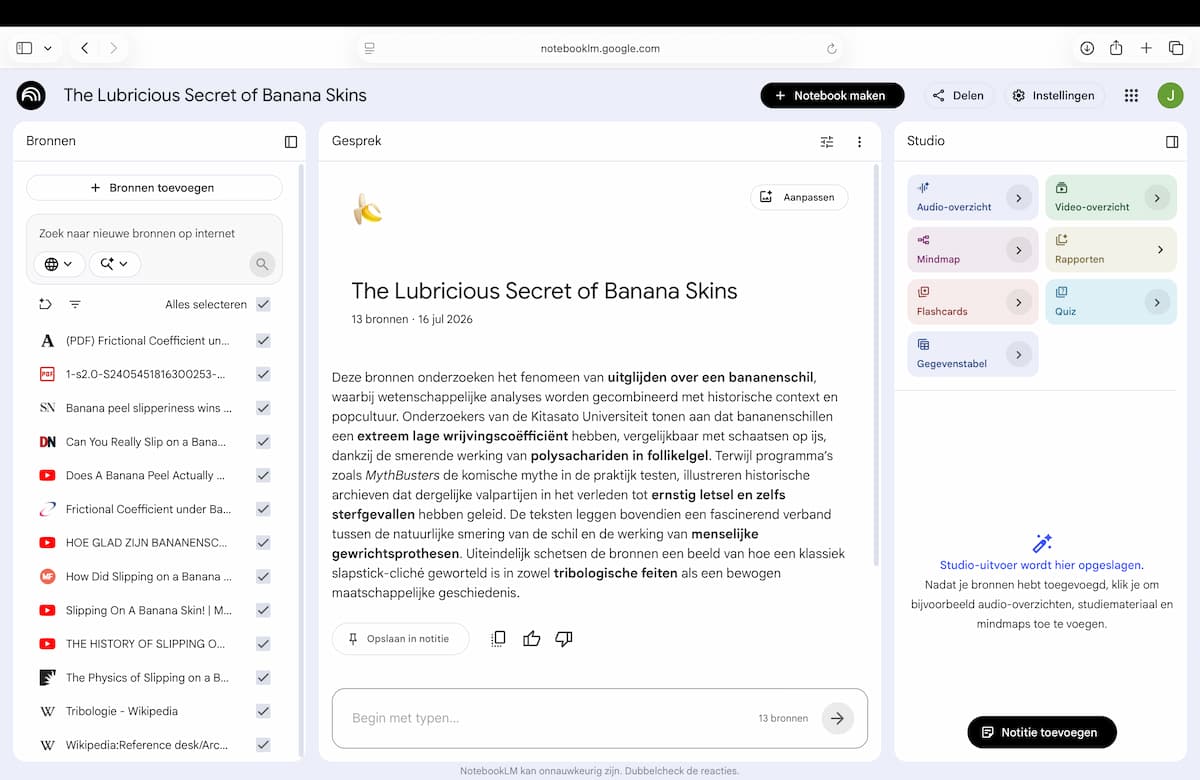This screenshot has width=1200, height=780.
Task: Collapse the Studio panel icon
Action: [x=1172, y=142]
